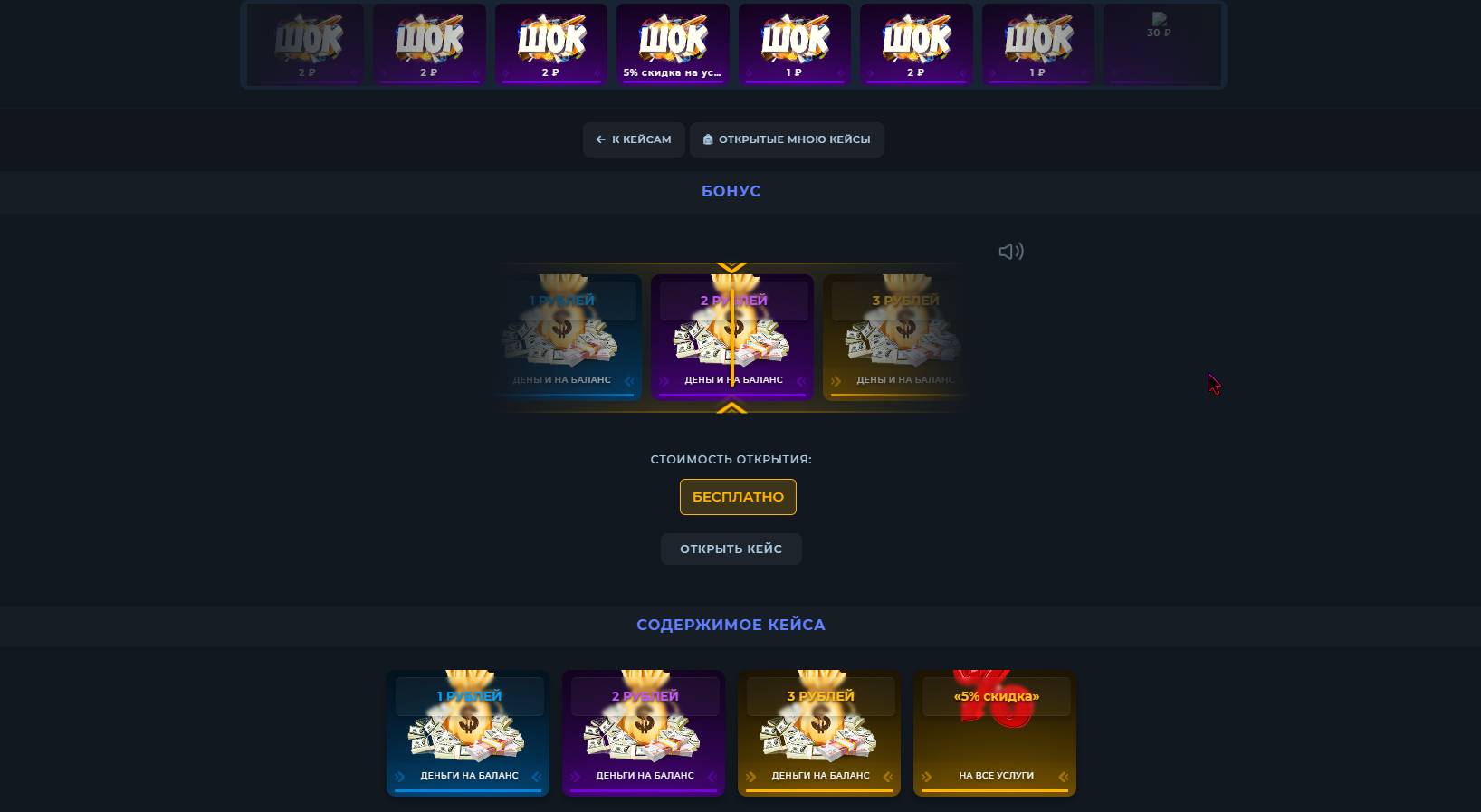Select the 2 rubles prize in contents
The image size is (1481, 812).
[644, 733]
